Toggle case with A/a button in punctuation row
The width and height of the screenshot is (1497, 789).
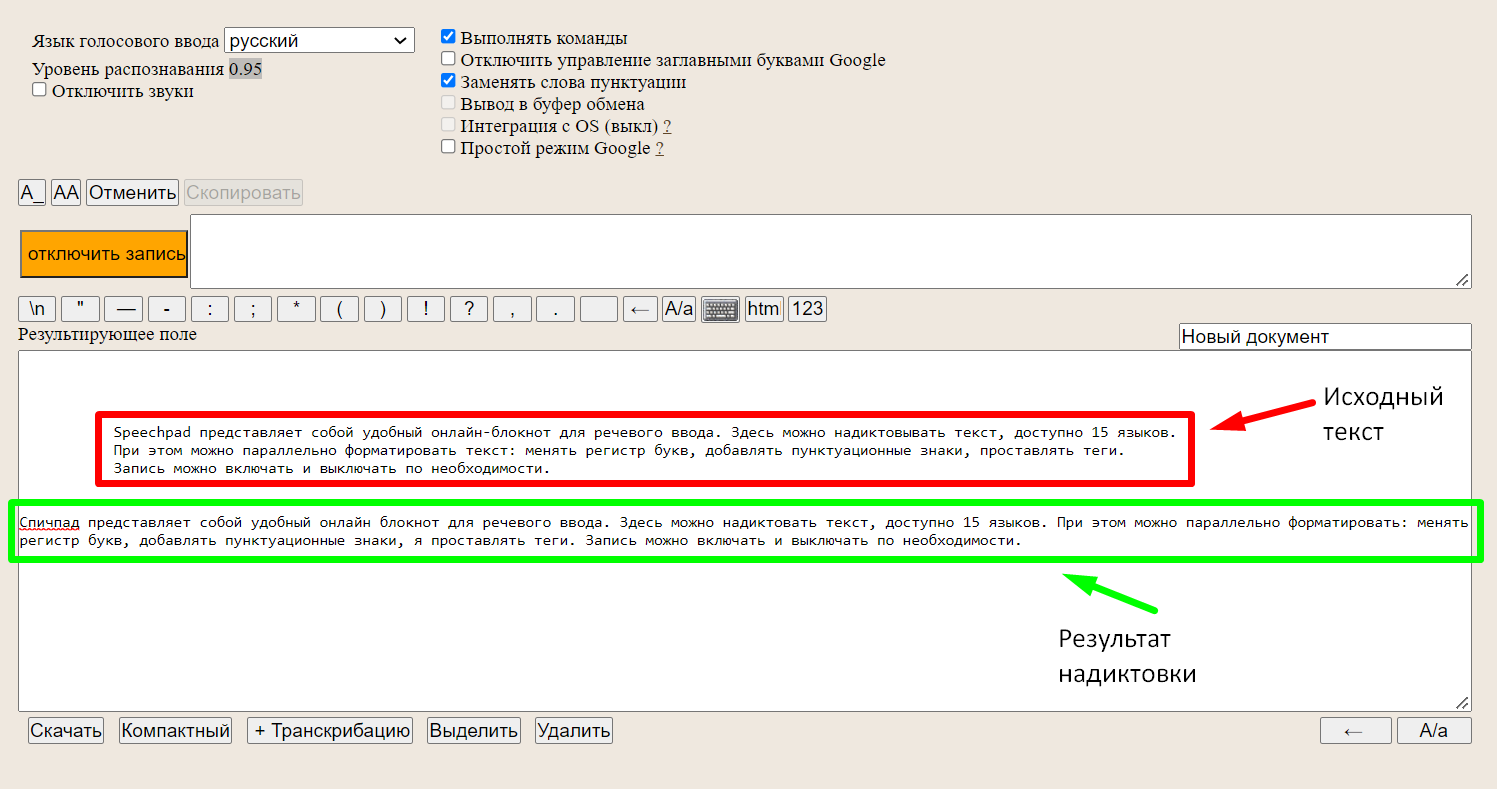(x=679, y=309)
